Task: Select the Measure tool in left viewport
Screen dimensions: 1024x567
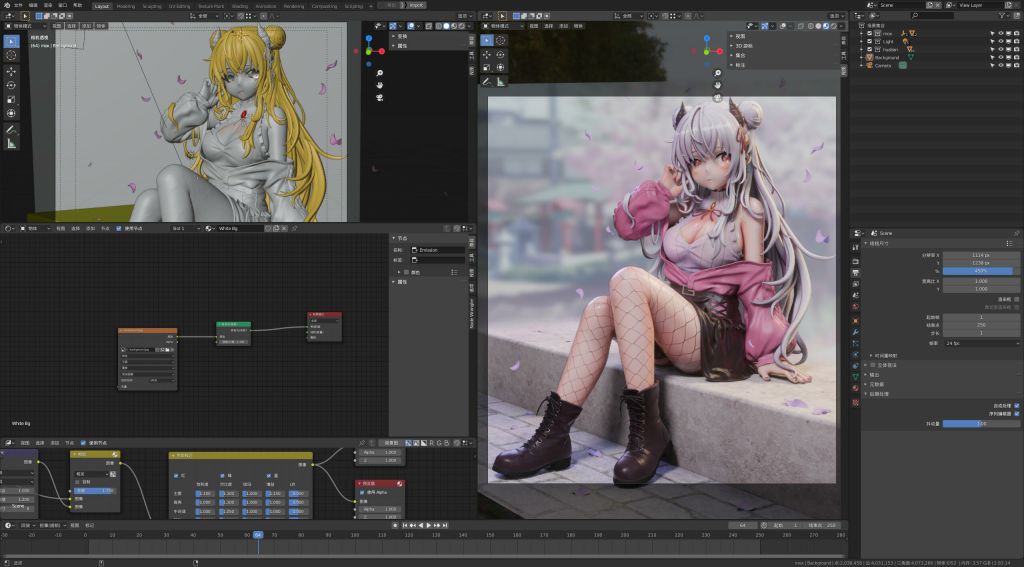Action: click(x=11, y=144)
